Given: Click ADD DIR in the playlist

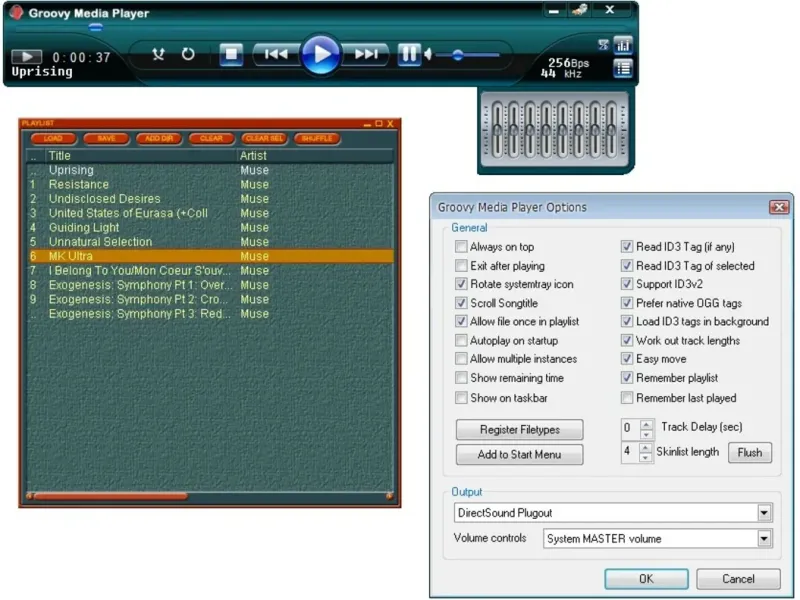Looking at the screenshot, I should click(159, 139).
